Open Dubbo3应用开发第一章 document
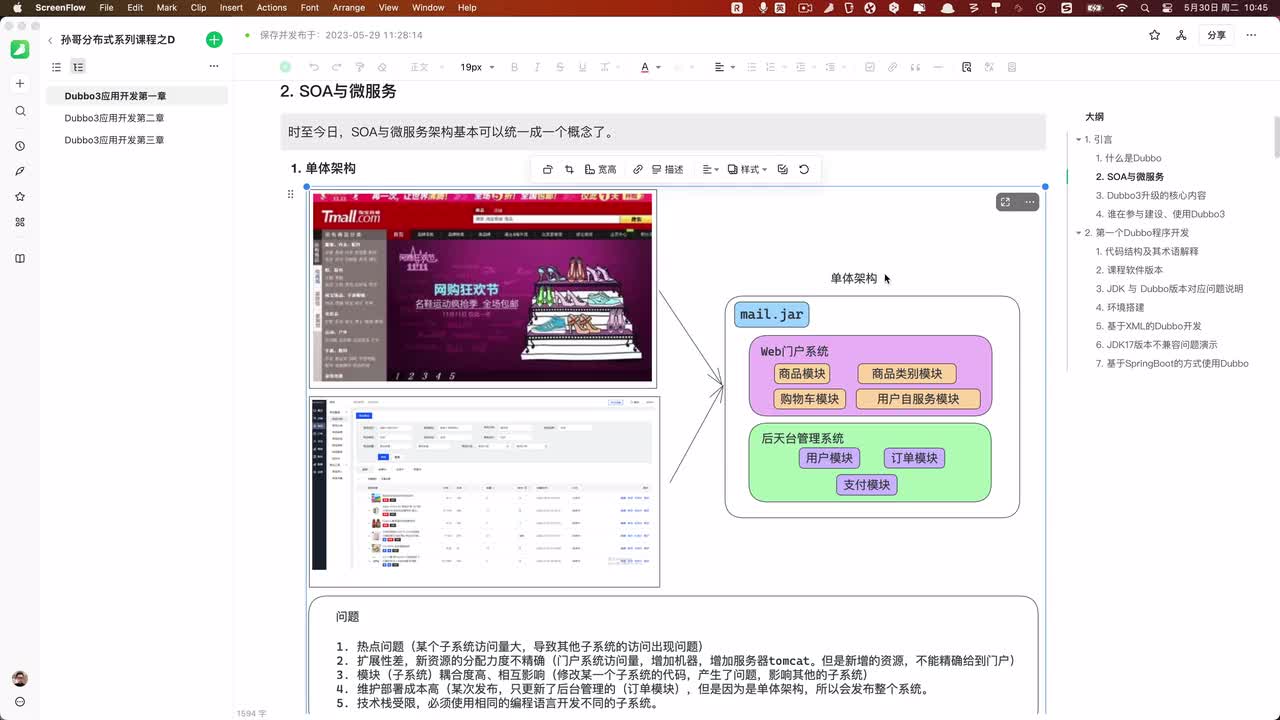Screen dimensions: 1280x720 (137, 96)
